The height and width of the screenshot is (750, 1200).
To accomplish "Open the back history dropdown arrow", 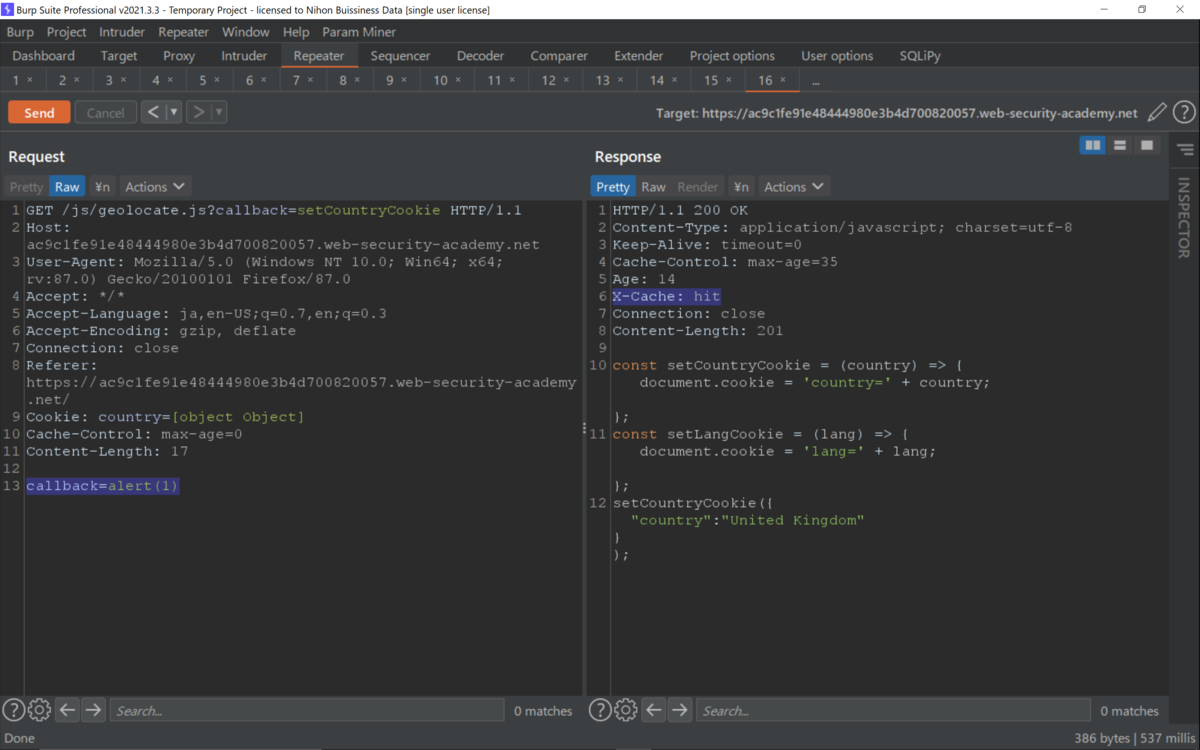I will [x=173, y=112].
